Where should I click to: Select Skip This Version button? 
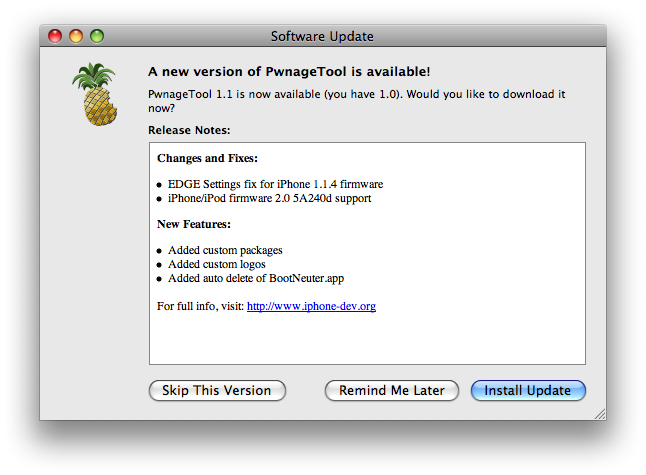[217, 391]
